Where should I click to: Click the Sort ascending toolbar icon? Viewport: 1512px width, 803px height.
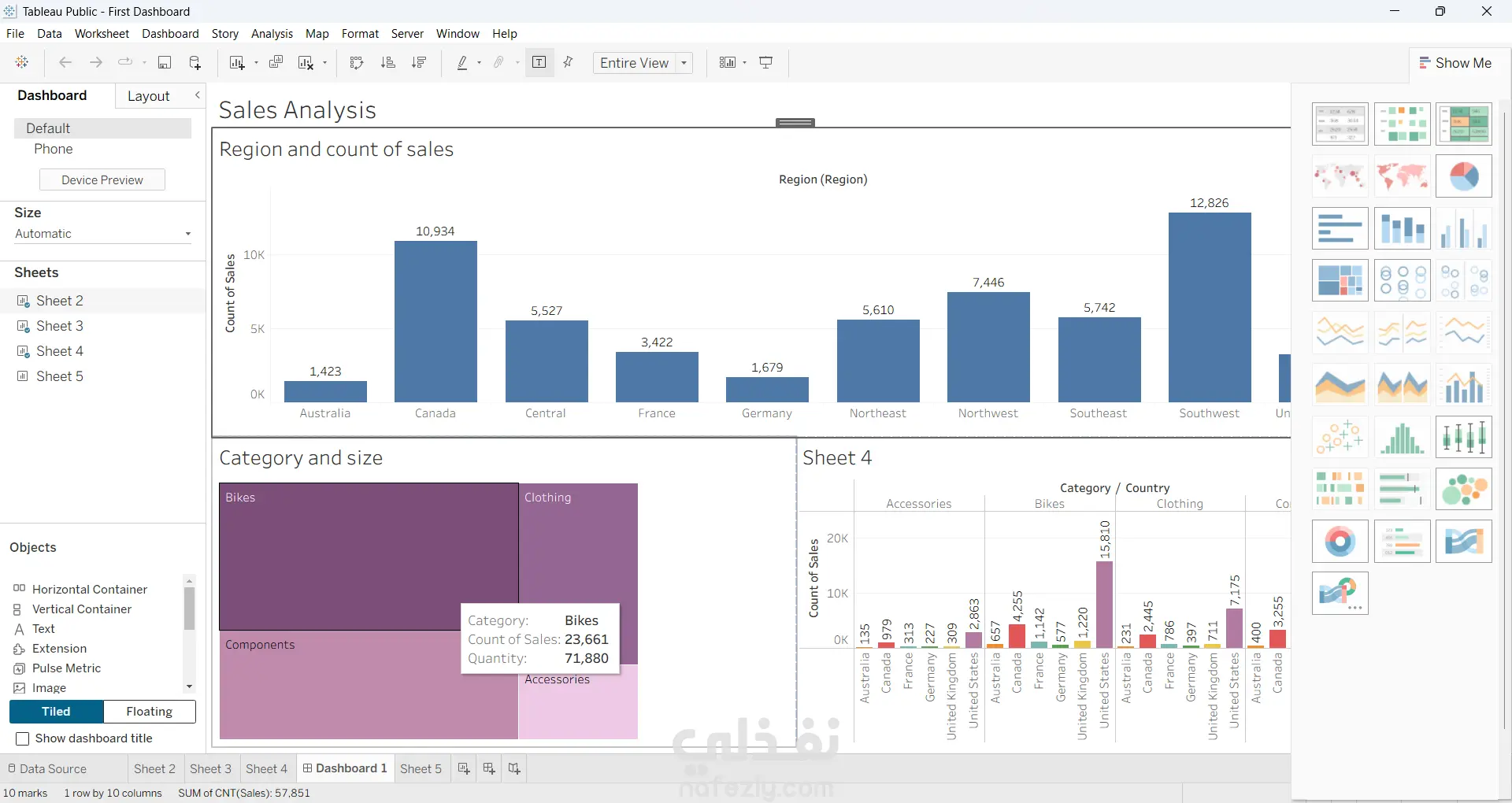pos(387,63)
